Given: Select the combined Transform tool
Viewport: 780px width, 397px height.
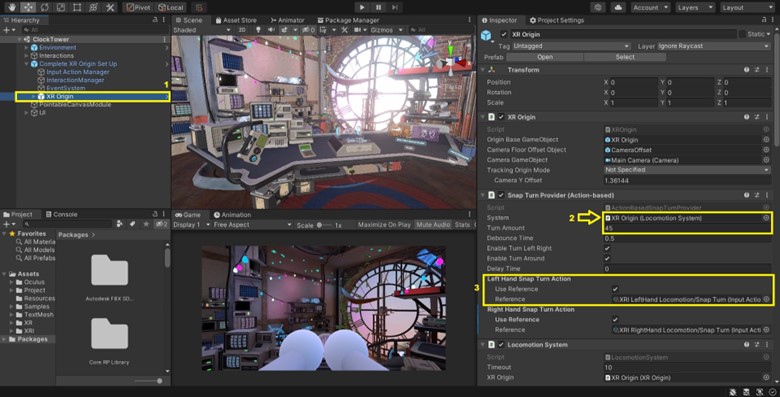Looking at the screenshot, I should 93,7.
